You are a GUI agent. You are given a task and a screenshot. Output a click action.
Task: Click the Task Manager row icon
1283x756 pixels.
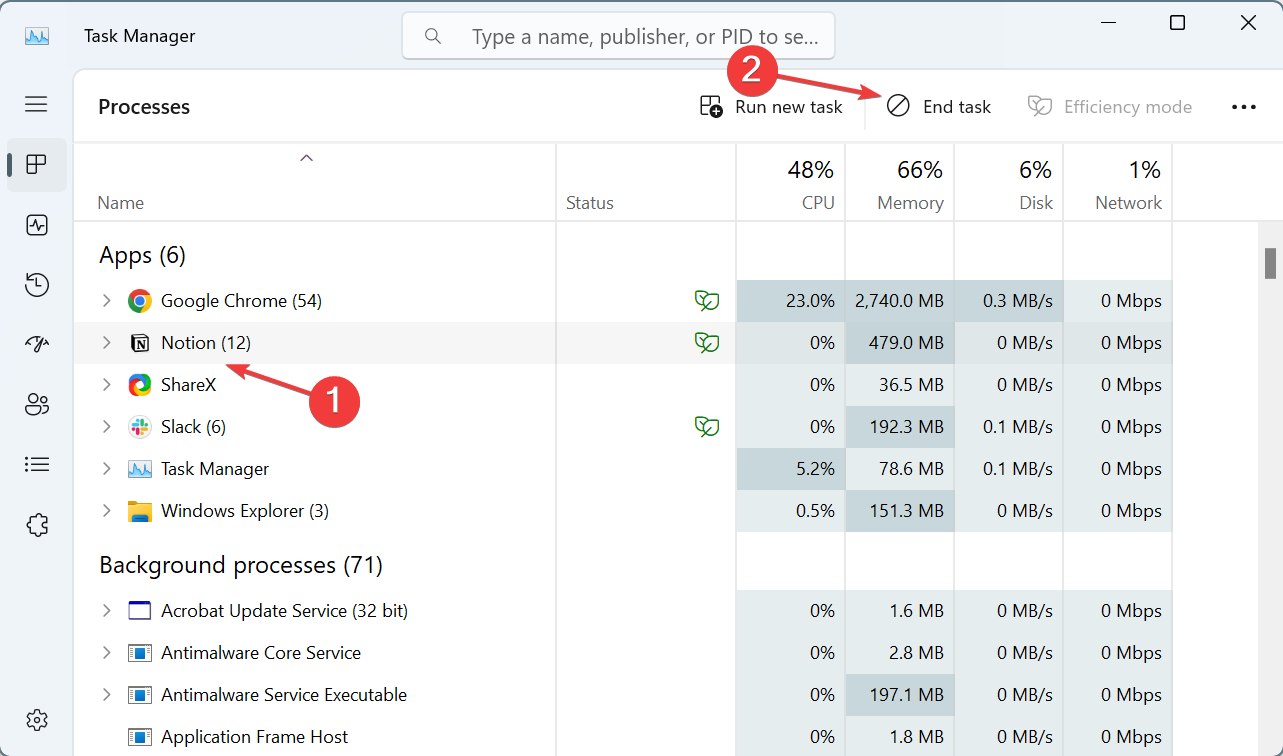(139, 469)
